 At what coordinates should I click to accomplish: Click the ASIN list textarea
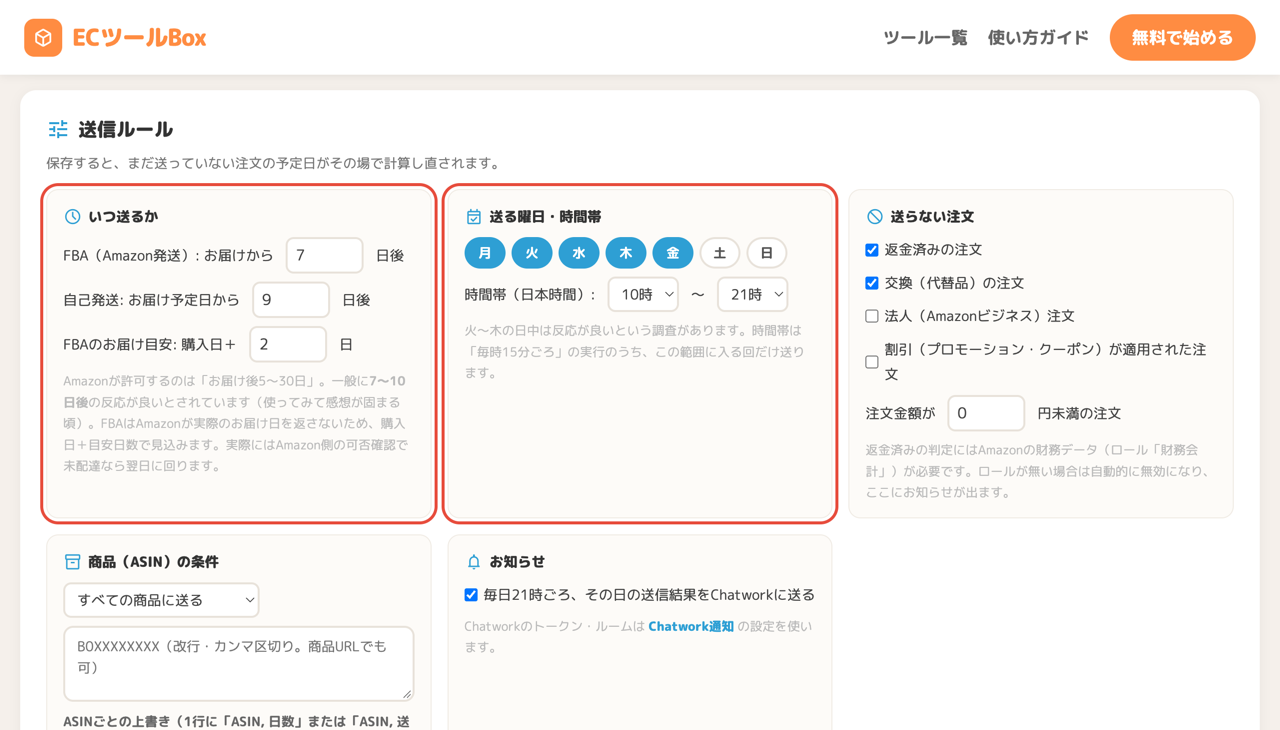[x=239, y=663]
